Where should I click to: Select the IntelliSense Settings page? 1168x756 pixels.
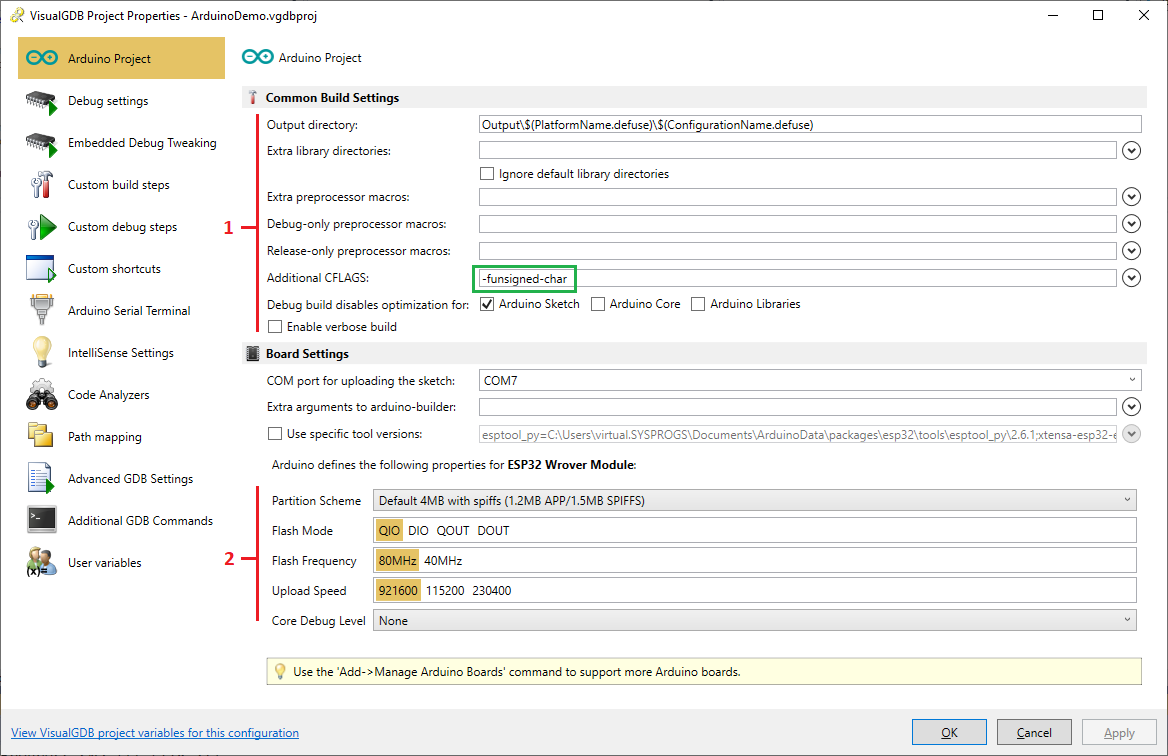coord(121,353)
